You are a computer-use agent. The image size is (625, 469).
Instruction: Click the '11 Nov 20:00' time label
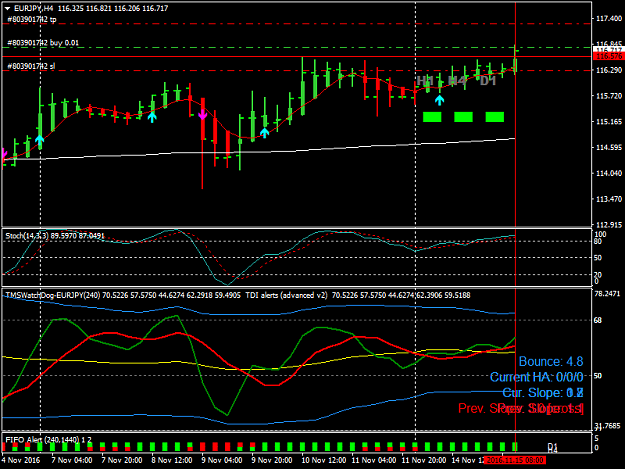(424, 460)
